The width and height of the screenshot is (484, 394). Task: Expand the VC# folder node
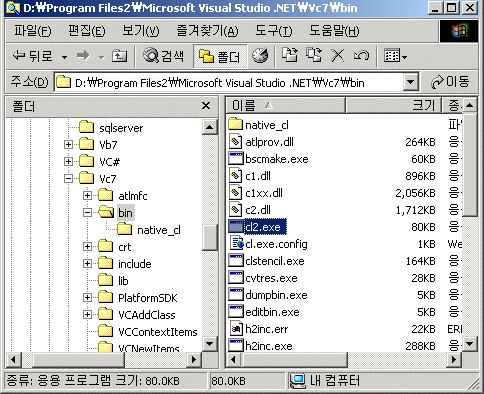click(x=68, y=161)
